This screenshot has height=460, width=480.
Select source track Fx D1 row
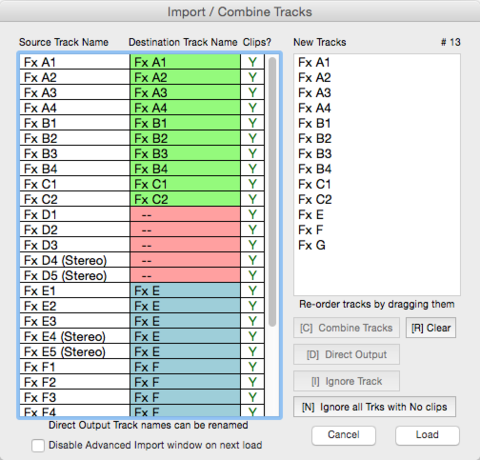[x=75, y=215]
